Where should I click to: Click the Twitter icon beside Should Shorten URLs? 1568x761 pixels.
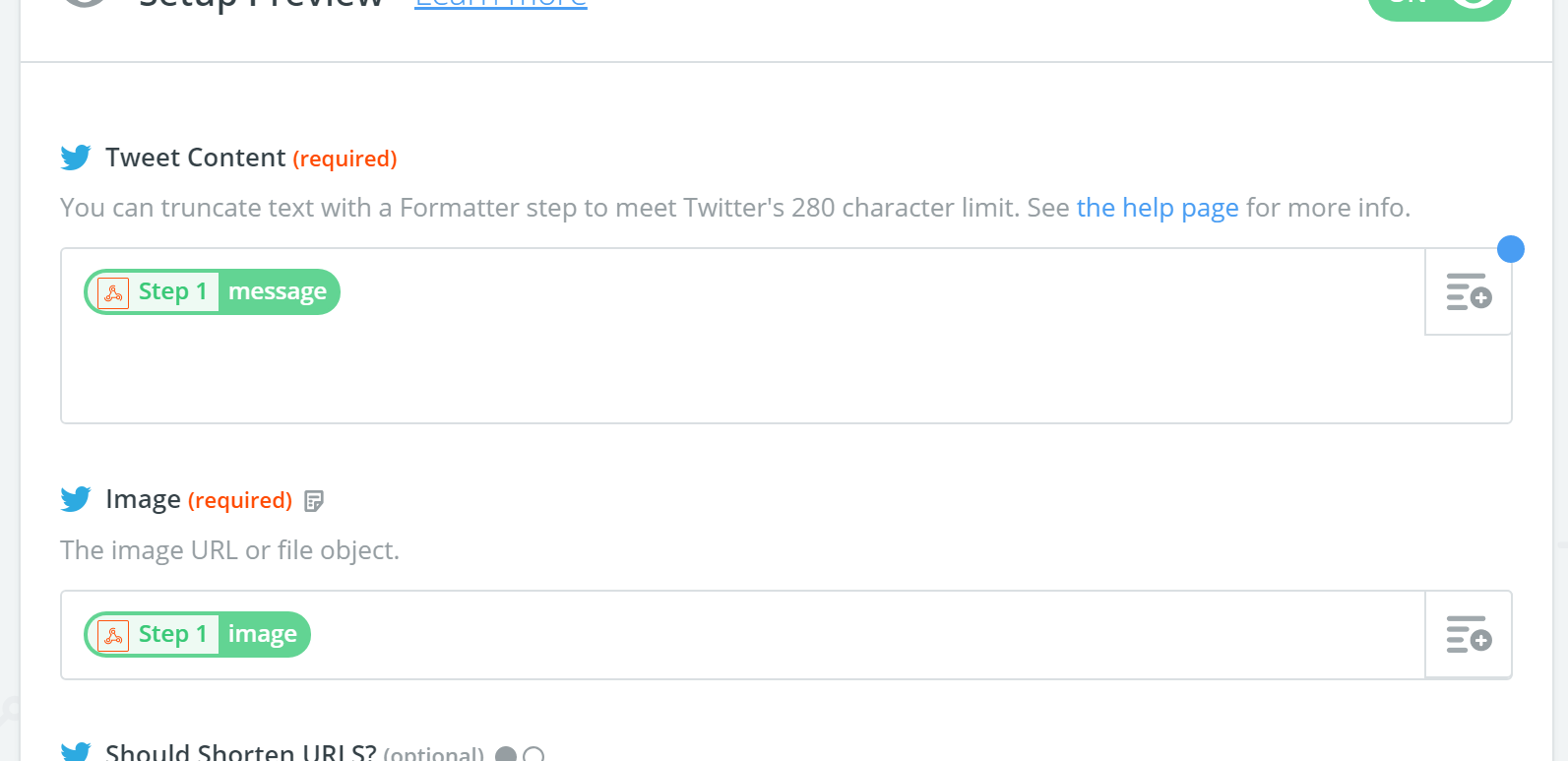76,752
